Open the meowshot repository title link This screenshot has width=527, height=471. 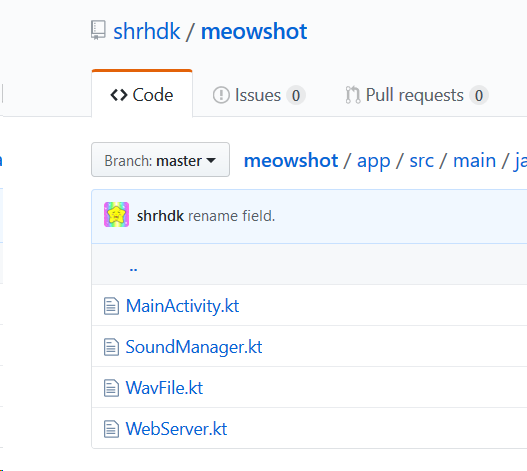click(254, 31)
